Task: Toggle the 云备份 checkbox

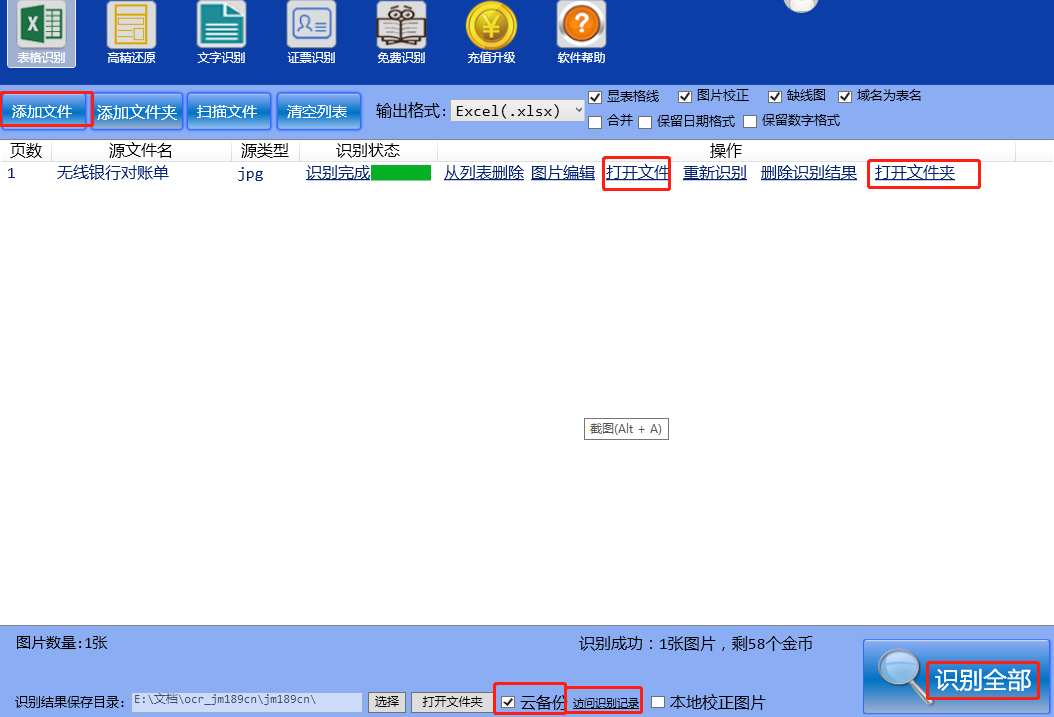Action: coord(508,702)
